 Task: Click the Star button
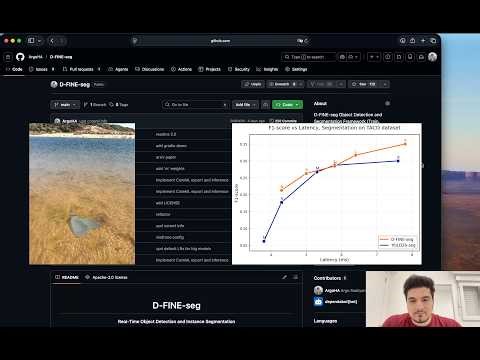point(364,84)
